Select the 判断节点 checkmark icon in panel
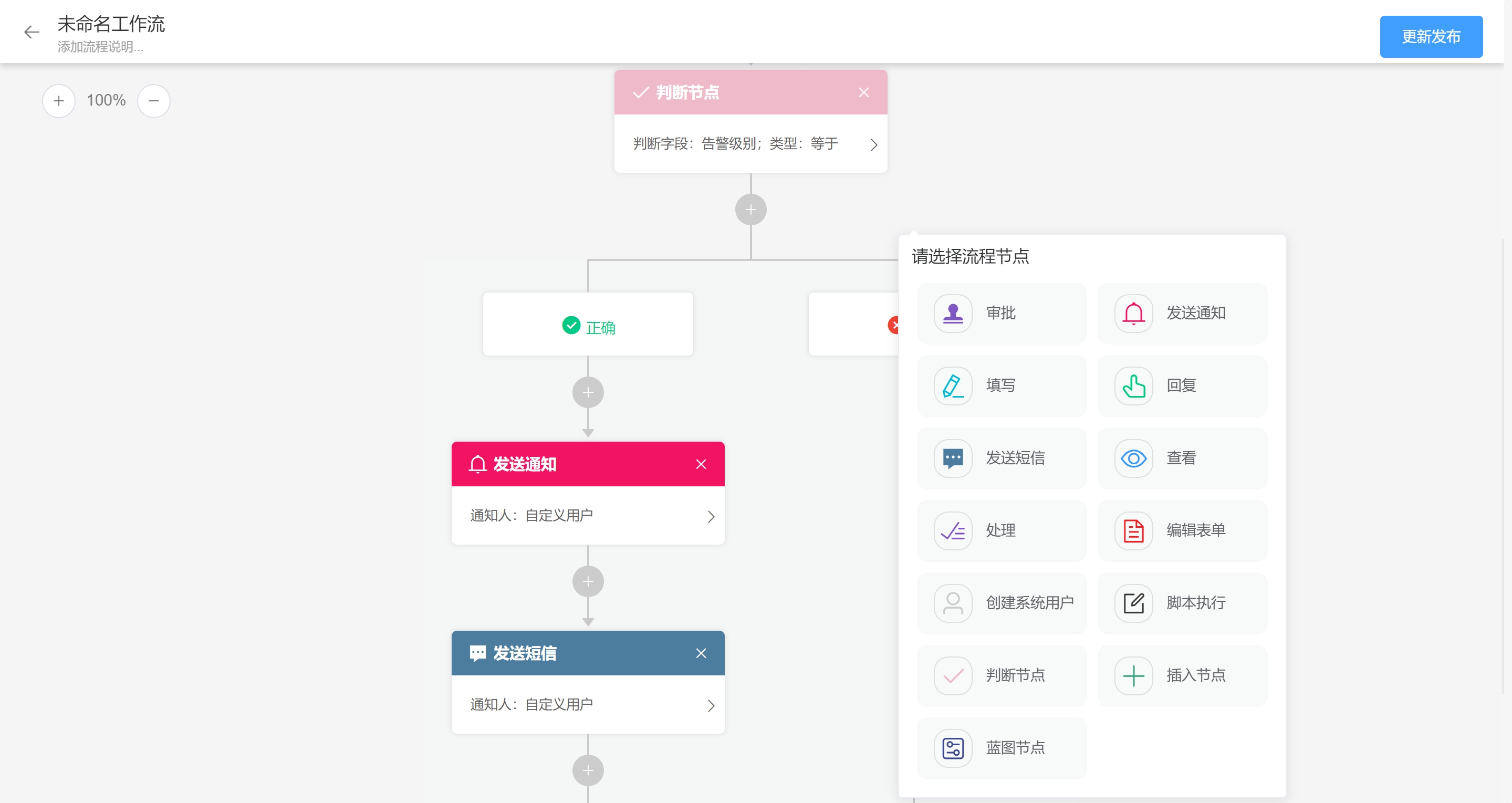Viewport: 1512px width, 803px height. coord(953,675)
